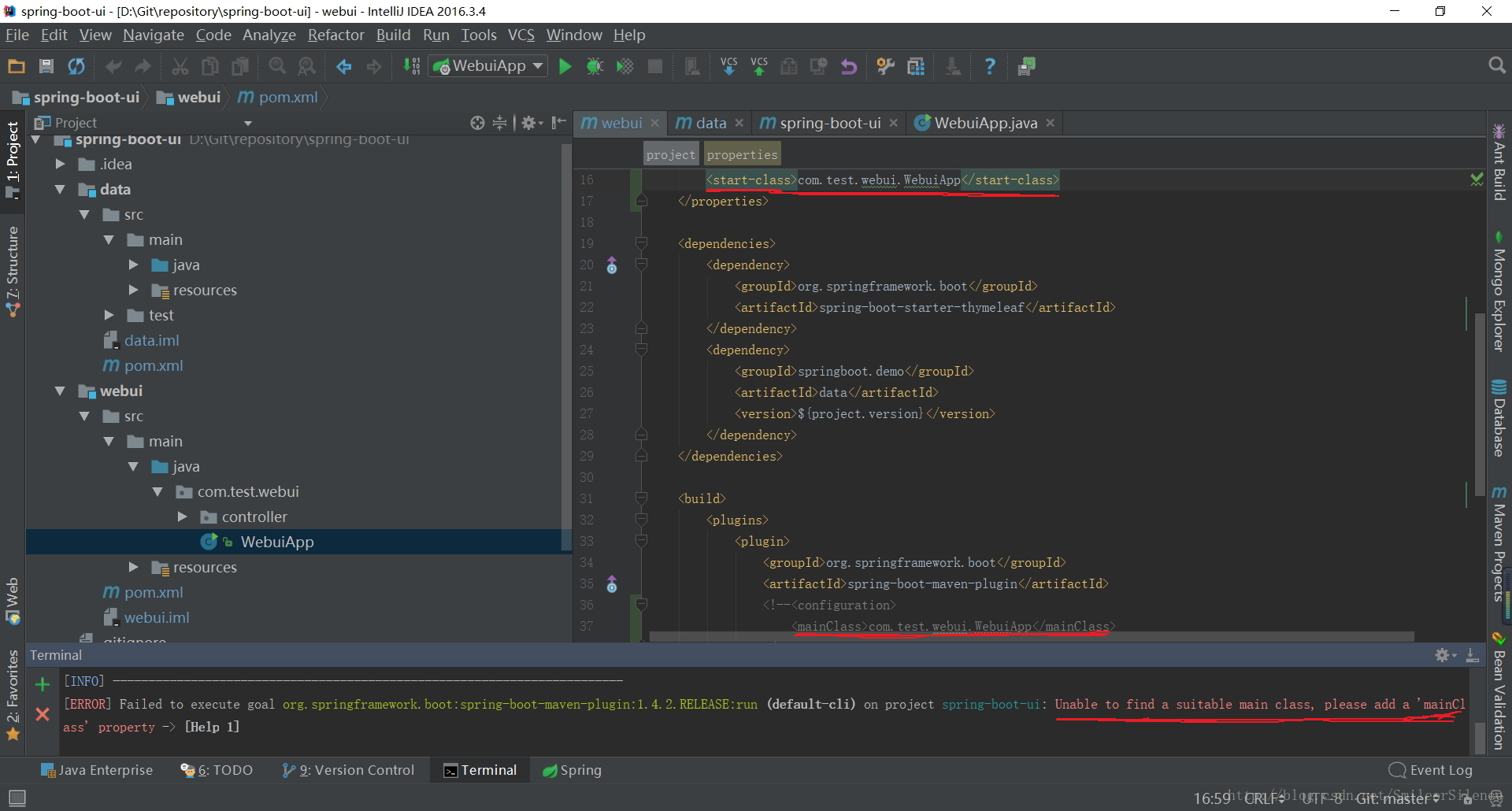Click the Synchronize refresh icon
Screen dimensions: 1512x811
[x=76, y=67]
